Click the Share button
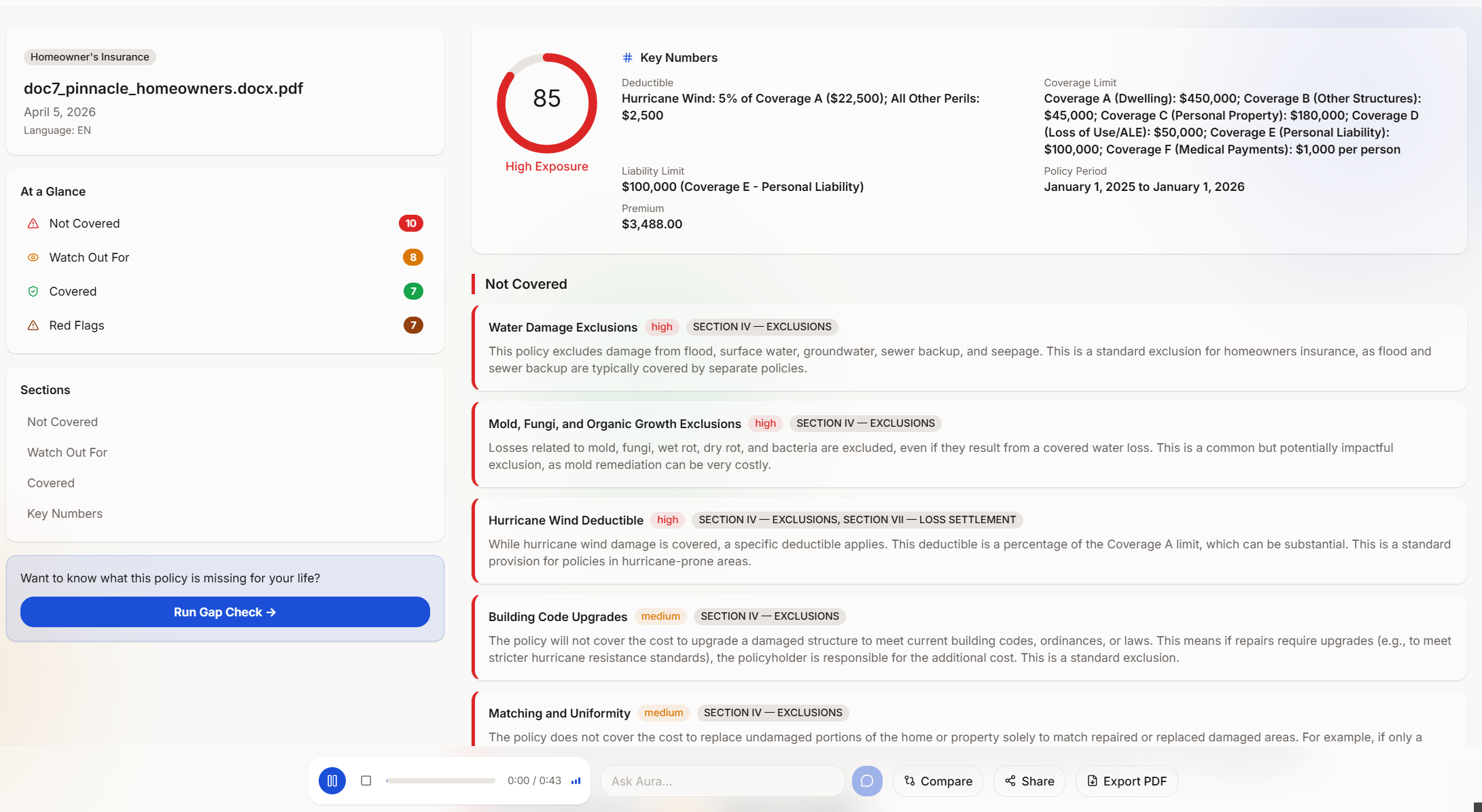 click(x=1029, y=781)
